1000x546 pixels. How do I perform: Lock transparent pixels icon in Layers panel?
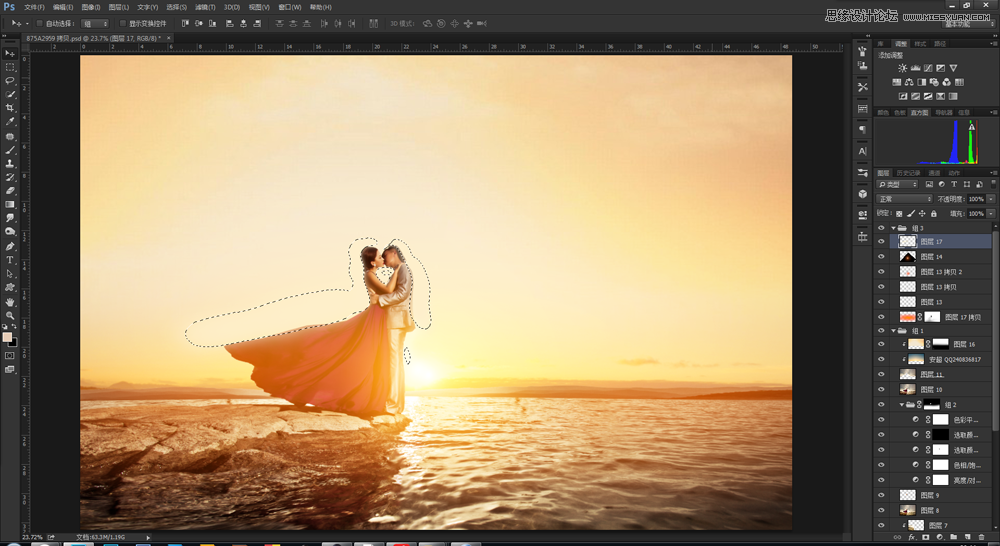899,214
